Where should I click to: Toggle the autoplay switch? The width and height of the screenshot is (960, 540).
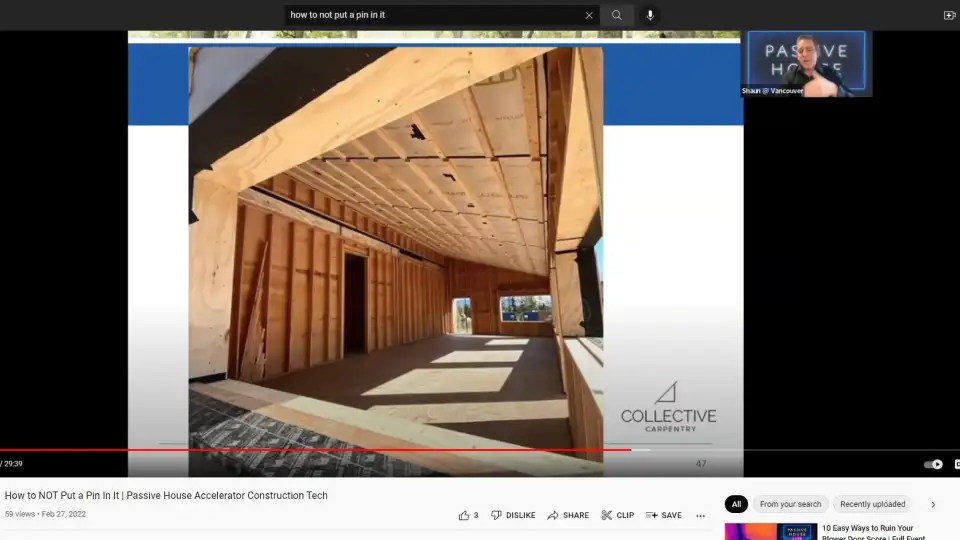(x=933, y=464)
